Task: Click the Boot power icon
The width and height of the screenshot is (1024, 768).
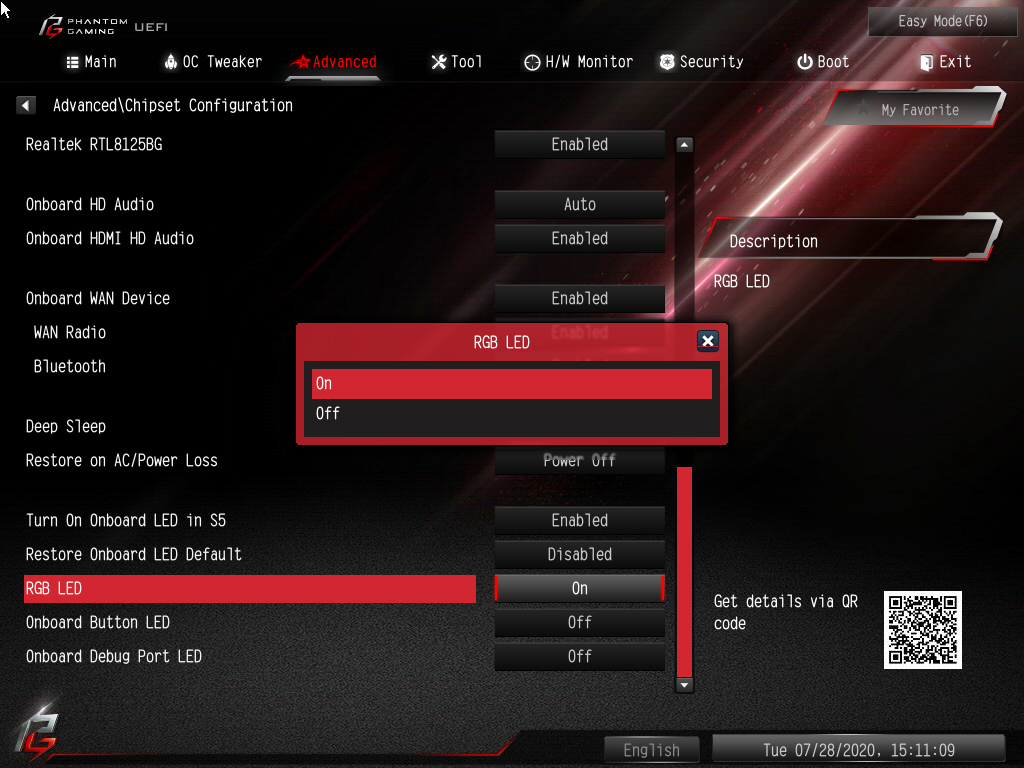Action: [x=805, y=62]
